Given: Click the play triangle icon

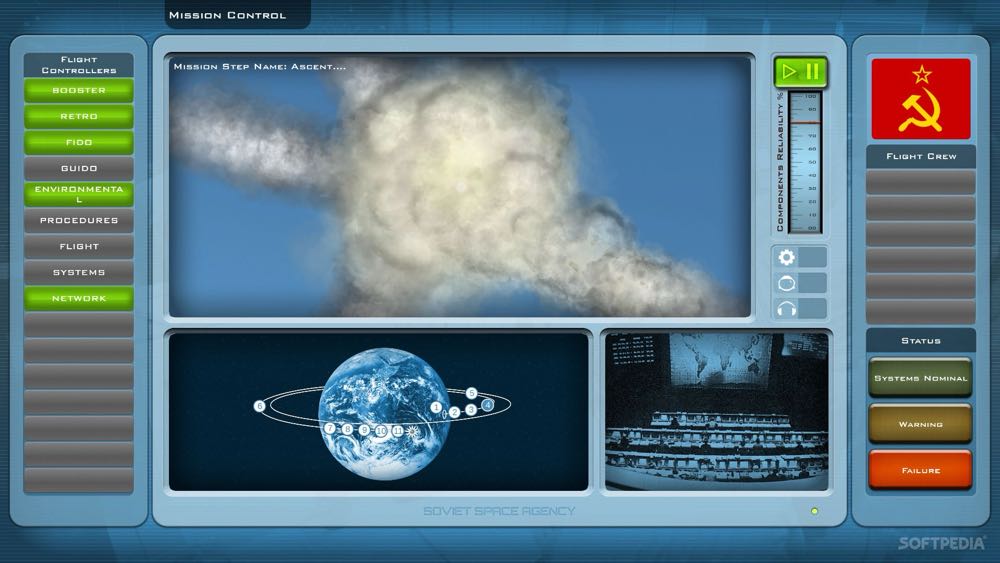Looking at the screenshot, I should (789, 71).
